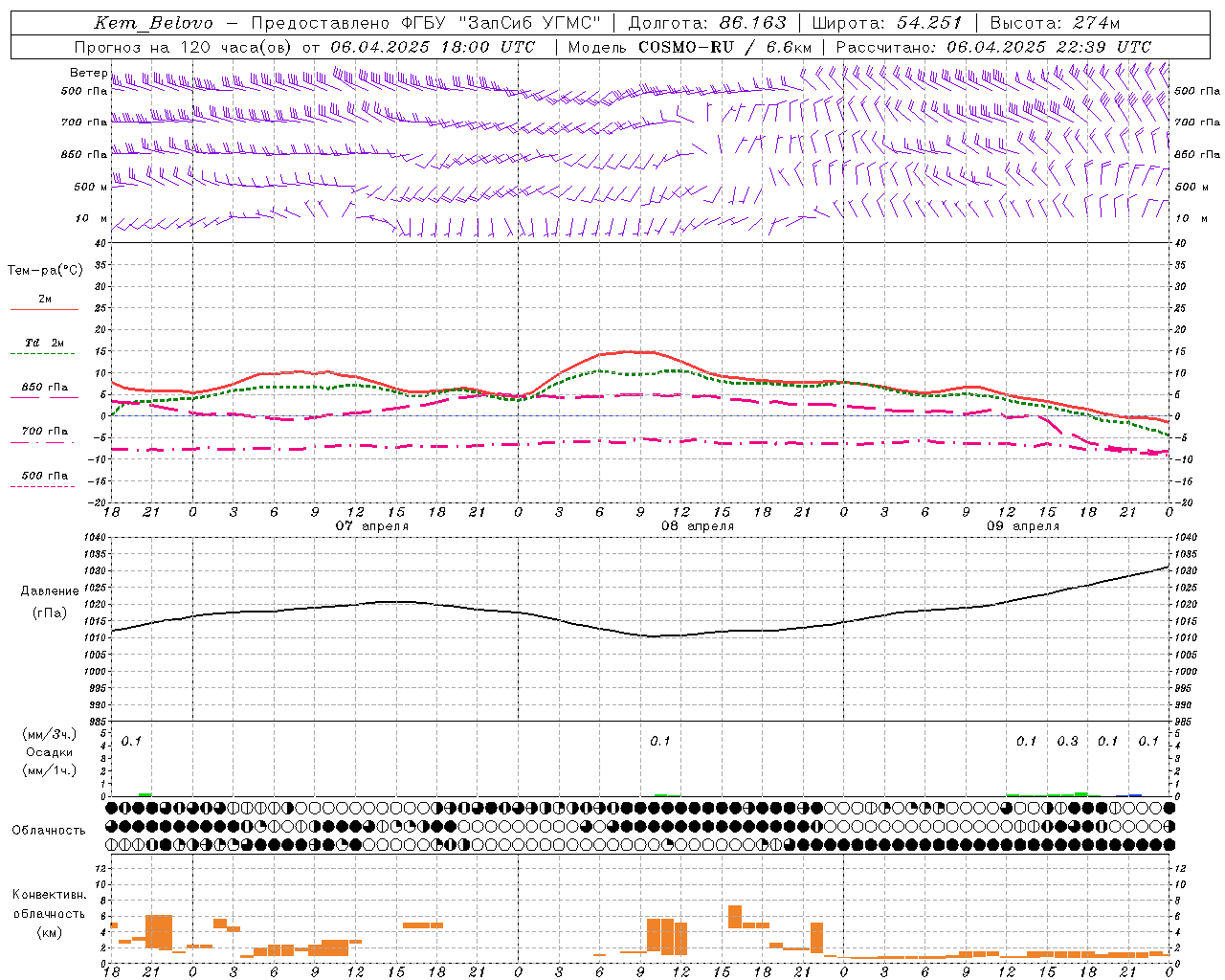Screen dimensions: 1225x980
Task: Click the Конвективн. label of convective cloud panel
Action: click(49, 895)
